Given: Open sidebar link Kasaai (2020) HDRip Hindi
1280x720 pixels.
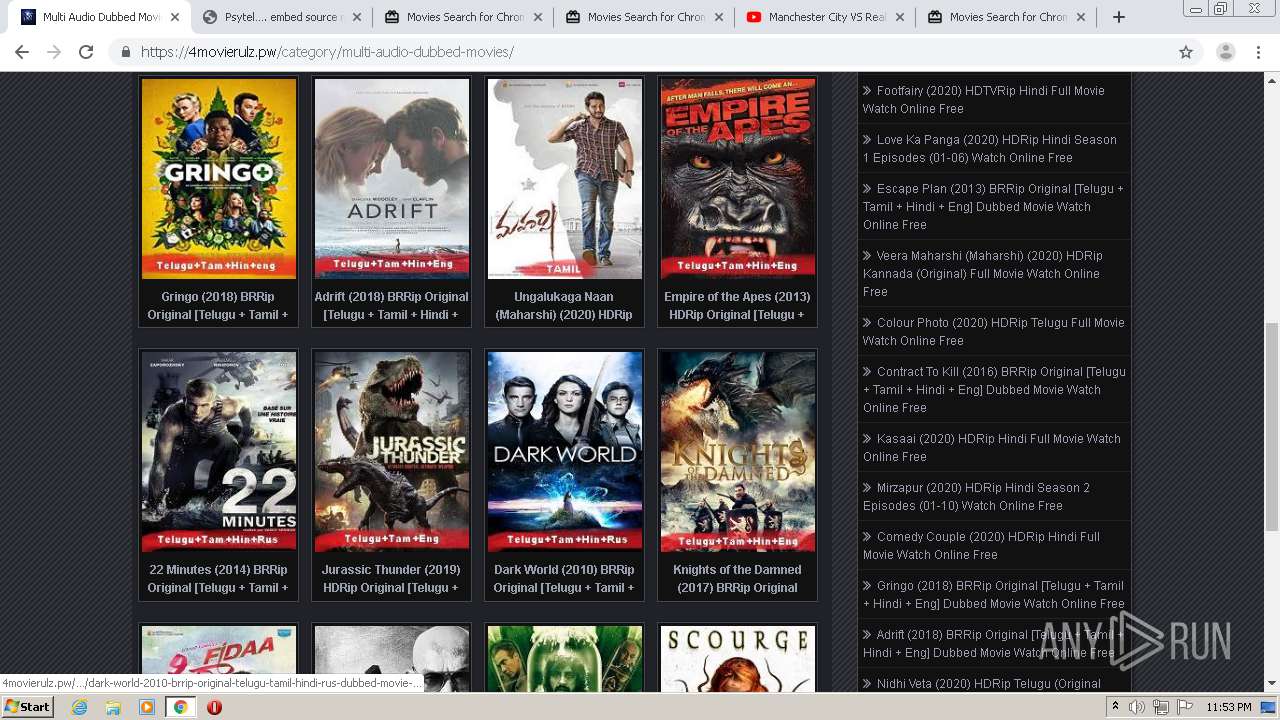Looking at the screenshot, I should pyautogui.click(x=992, y=447).
